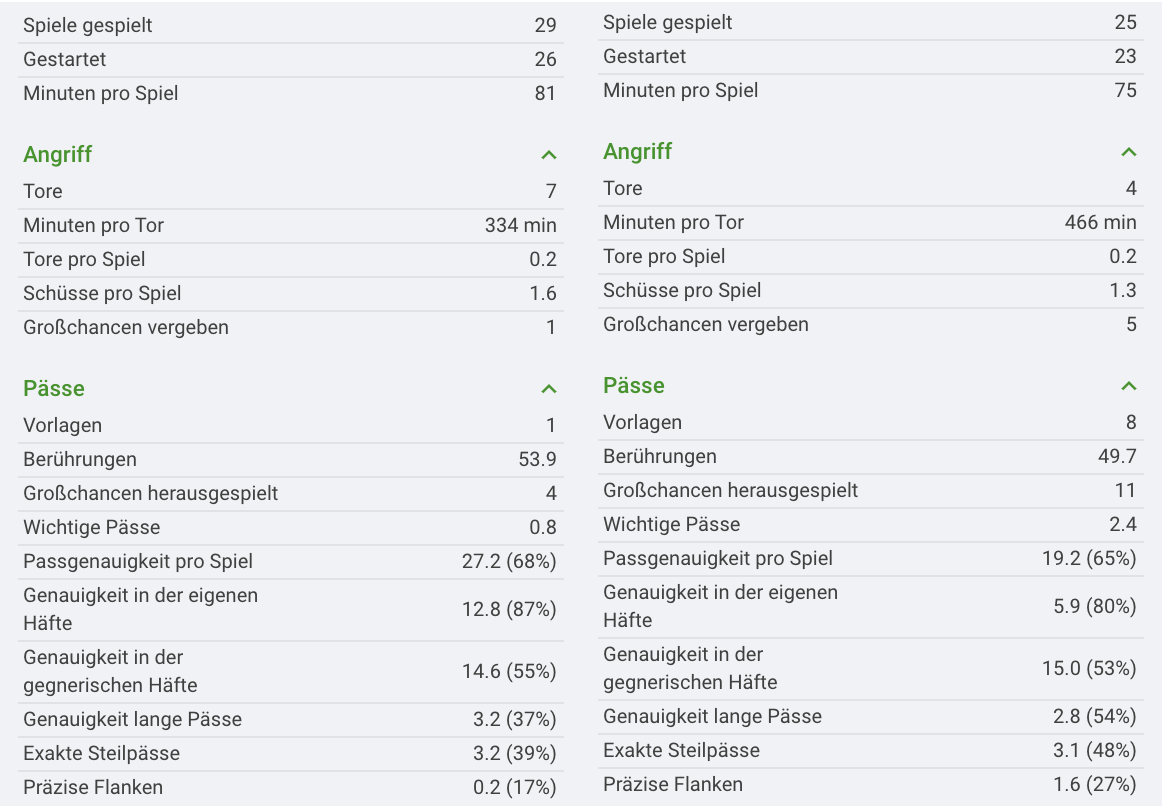Select right Vorlagen row showing 8
The height and width of the screenshot is (806, 1162).
click(871, 422)
